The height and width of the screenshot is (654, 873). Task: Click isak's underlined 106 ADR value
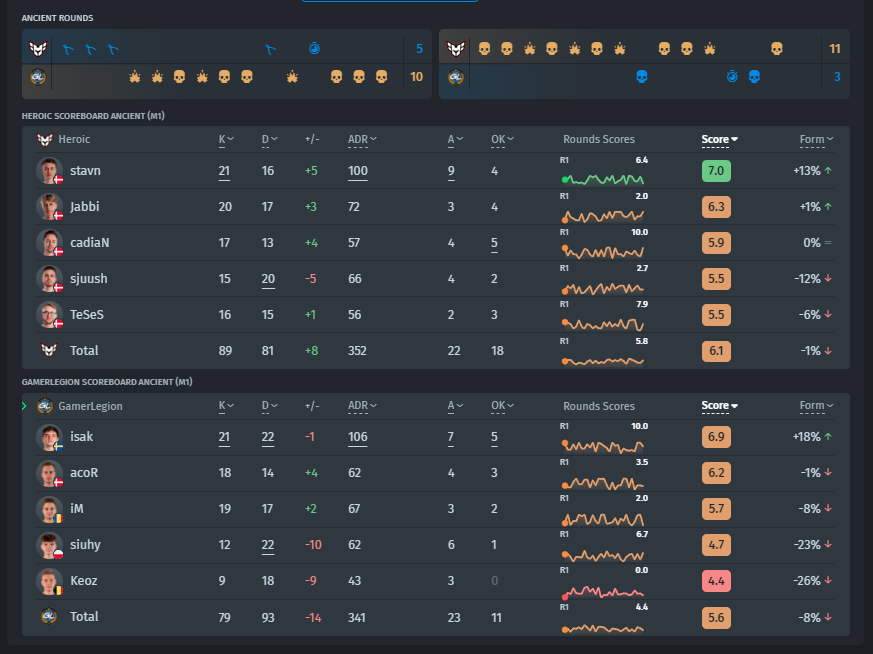pyautogui.click(x=357, y=437)
